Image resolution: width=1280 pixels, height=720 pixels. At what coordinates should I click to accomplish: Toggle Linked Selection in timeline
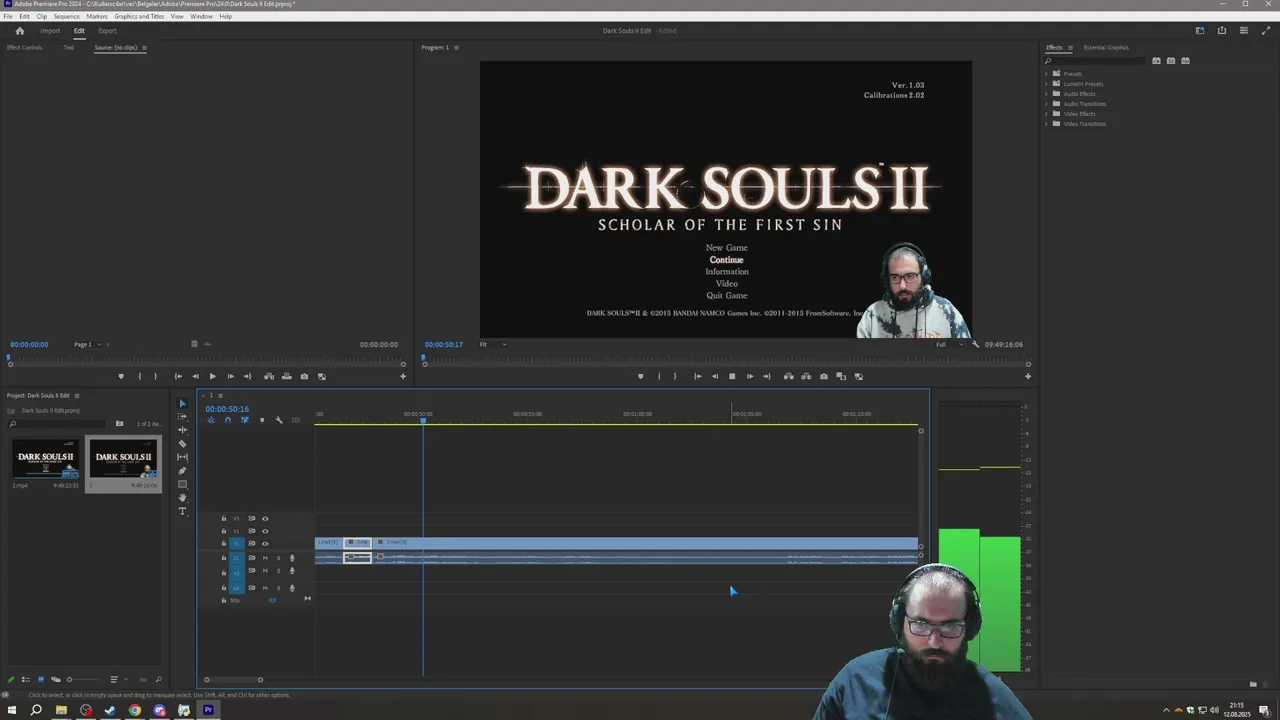[x=245, y=420]
